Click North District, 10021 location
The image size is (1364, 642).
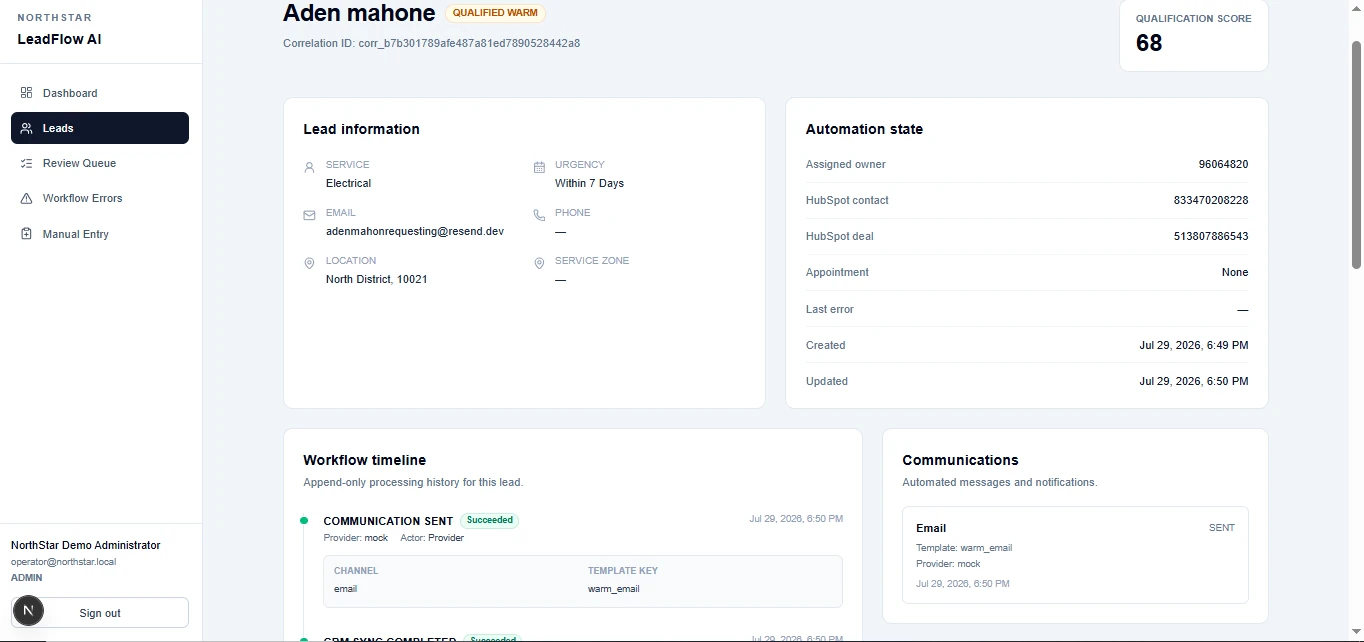coord(376,279)
